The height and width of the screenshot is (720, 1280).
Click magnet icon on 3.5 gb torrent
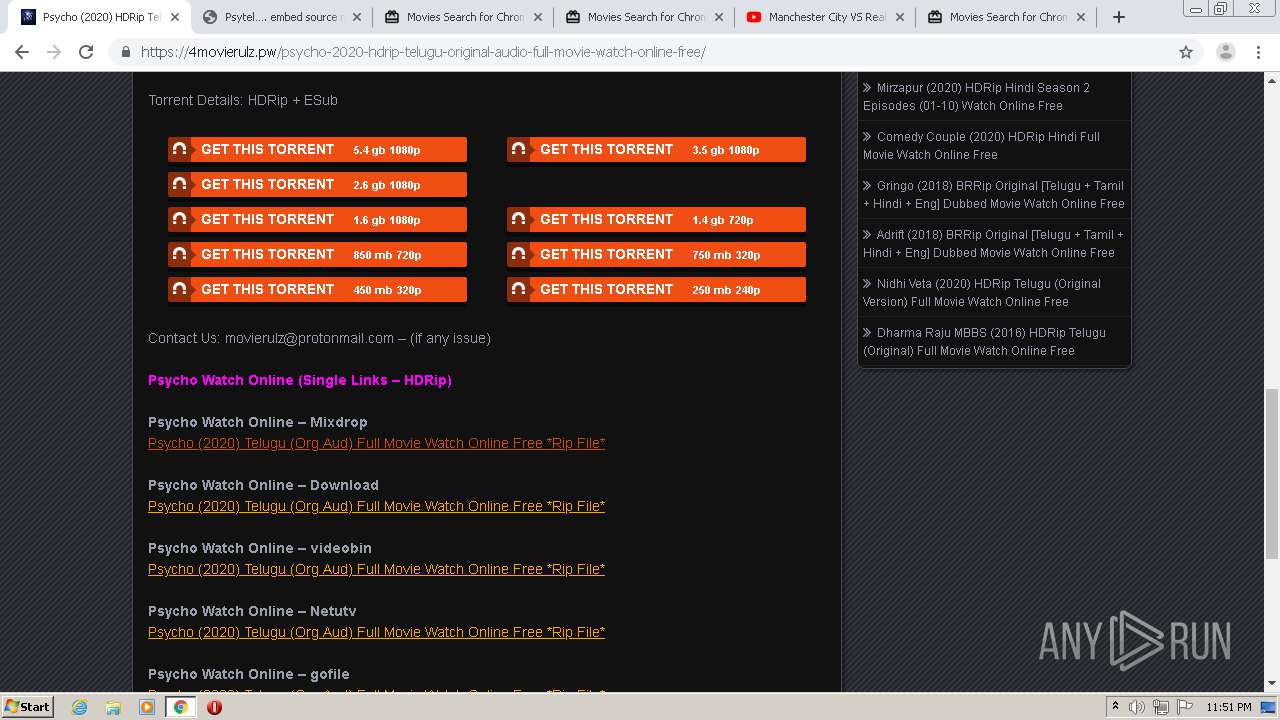(518, 150)
